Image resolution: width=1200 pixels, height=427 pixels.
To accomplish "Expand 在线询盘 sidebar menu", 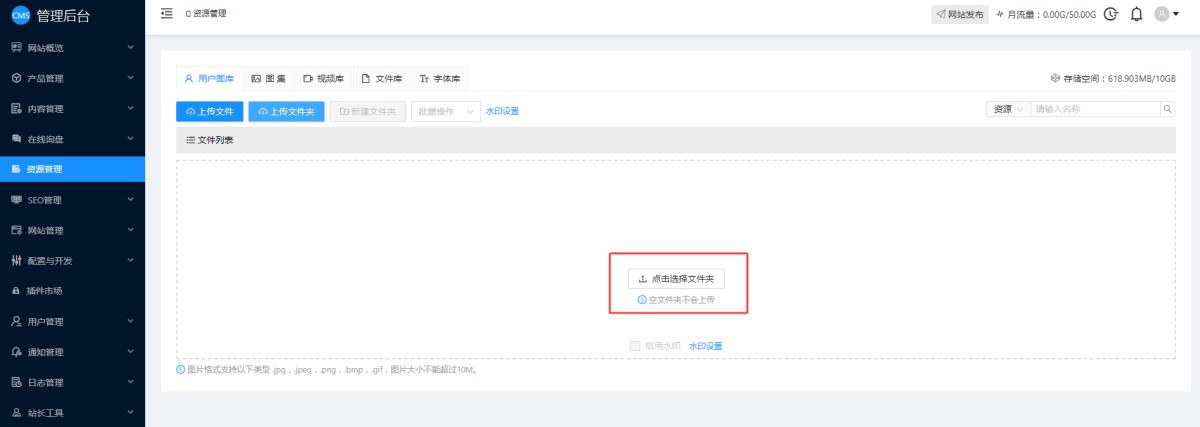I will pos(72,138).
